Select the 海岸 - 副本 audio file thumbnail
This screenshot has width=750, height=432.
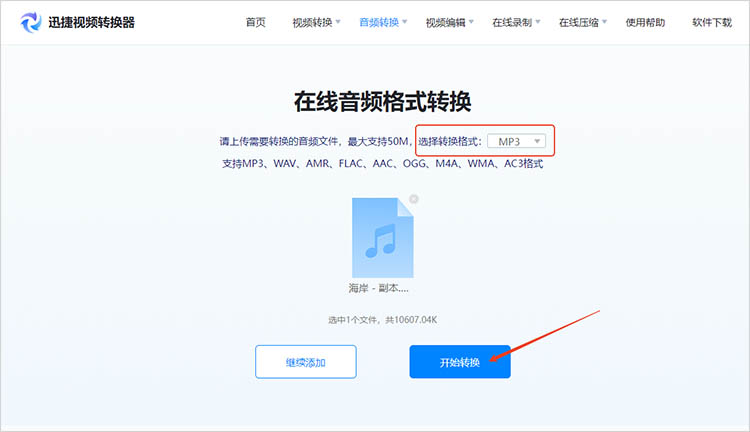pos(383,237)
